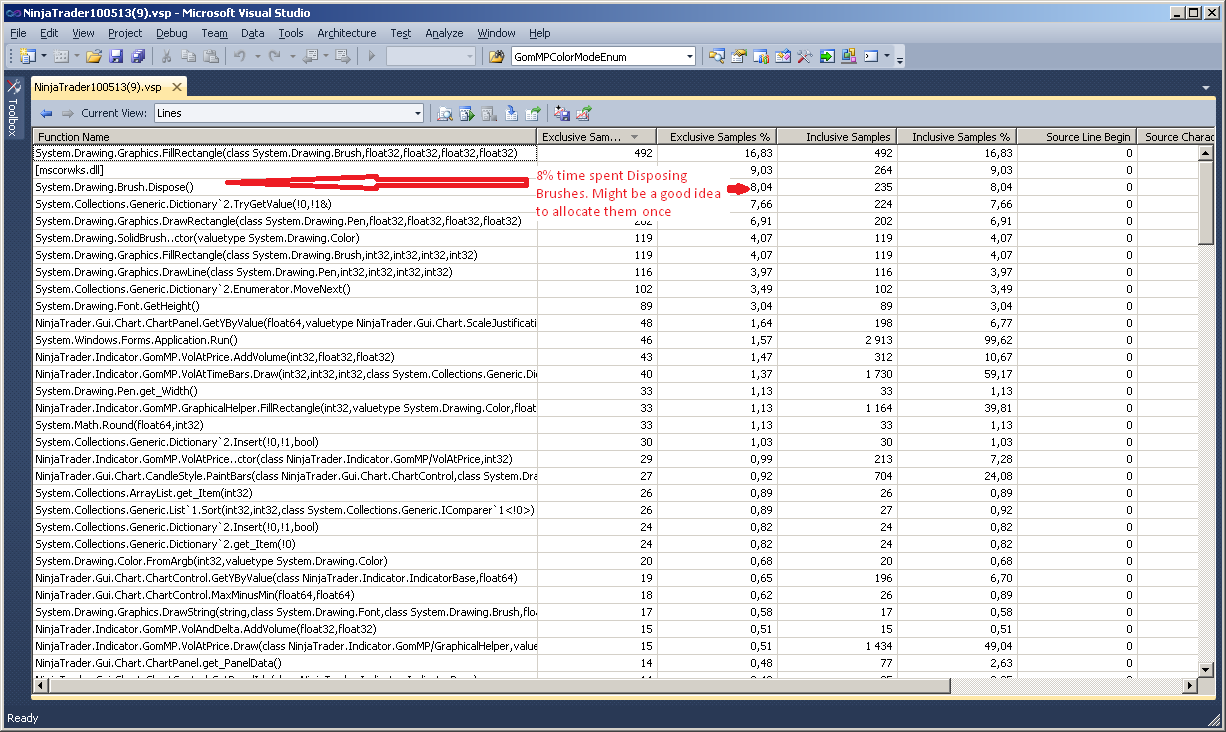This screenshot has height=732, width=1226.
Task: Click the Class View toolbar icon
Action: (849, 56)
